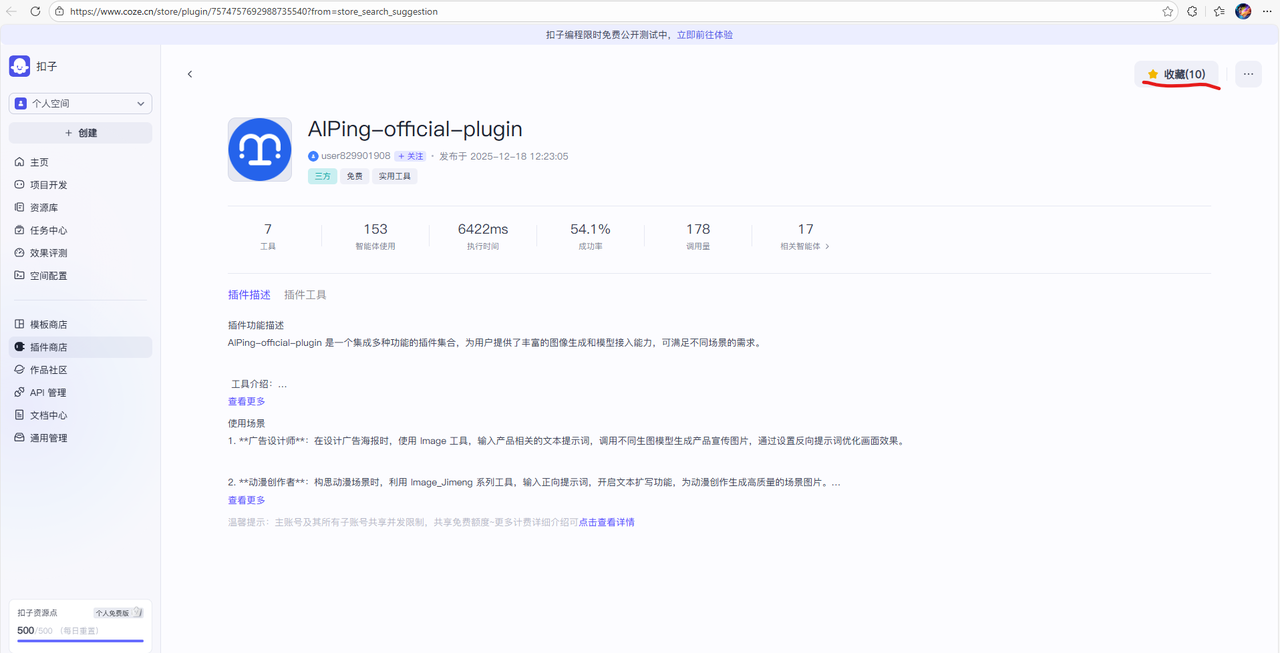
Task: Click the 153 智能体使用 stat
Action: point(375,235)
